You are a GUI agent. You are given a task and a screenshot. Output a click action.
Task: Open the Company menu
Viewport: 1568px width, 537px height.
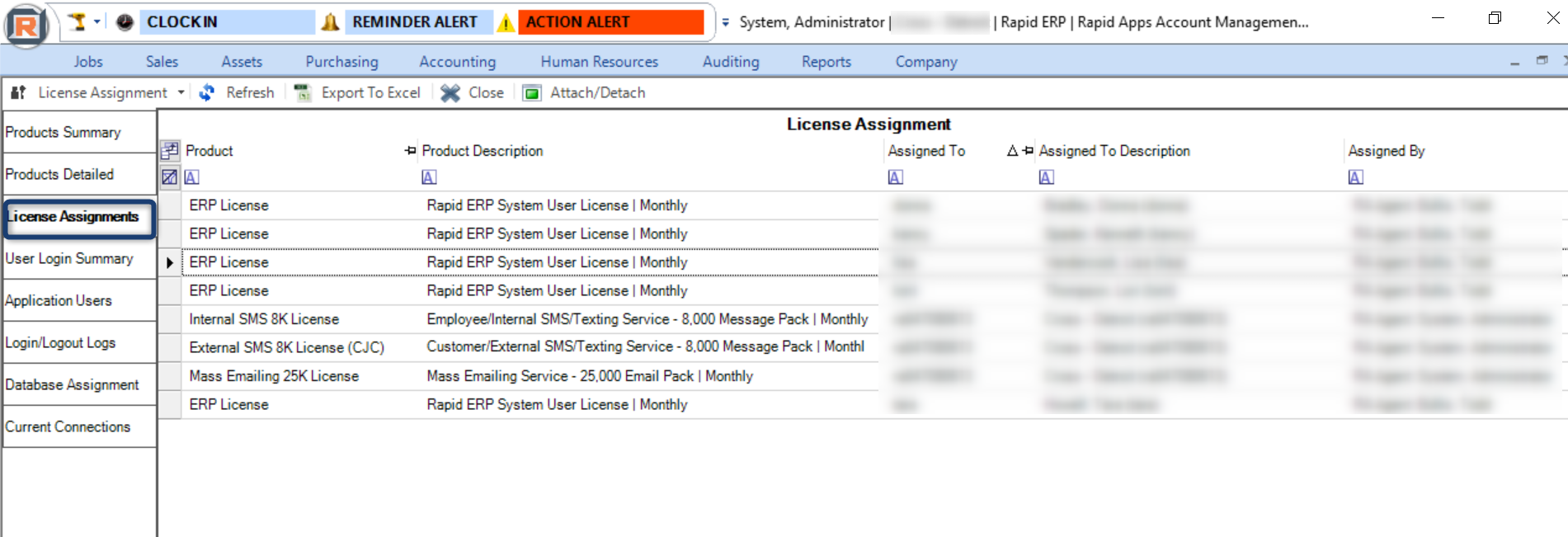tap(926, 62)
